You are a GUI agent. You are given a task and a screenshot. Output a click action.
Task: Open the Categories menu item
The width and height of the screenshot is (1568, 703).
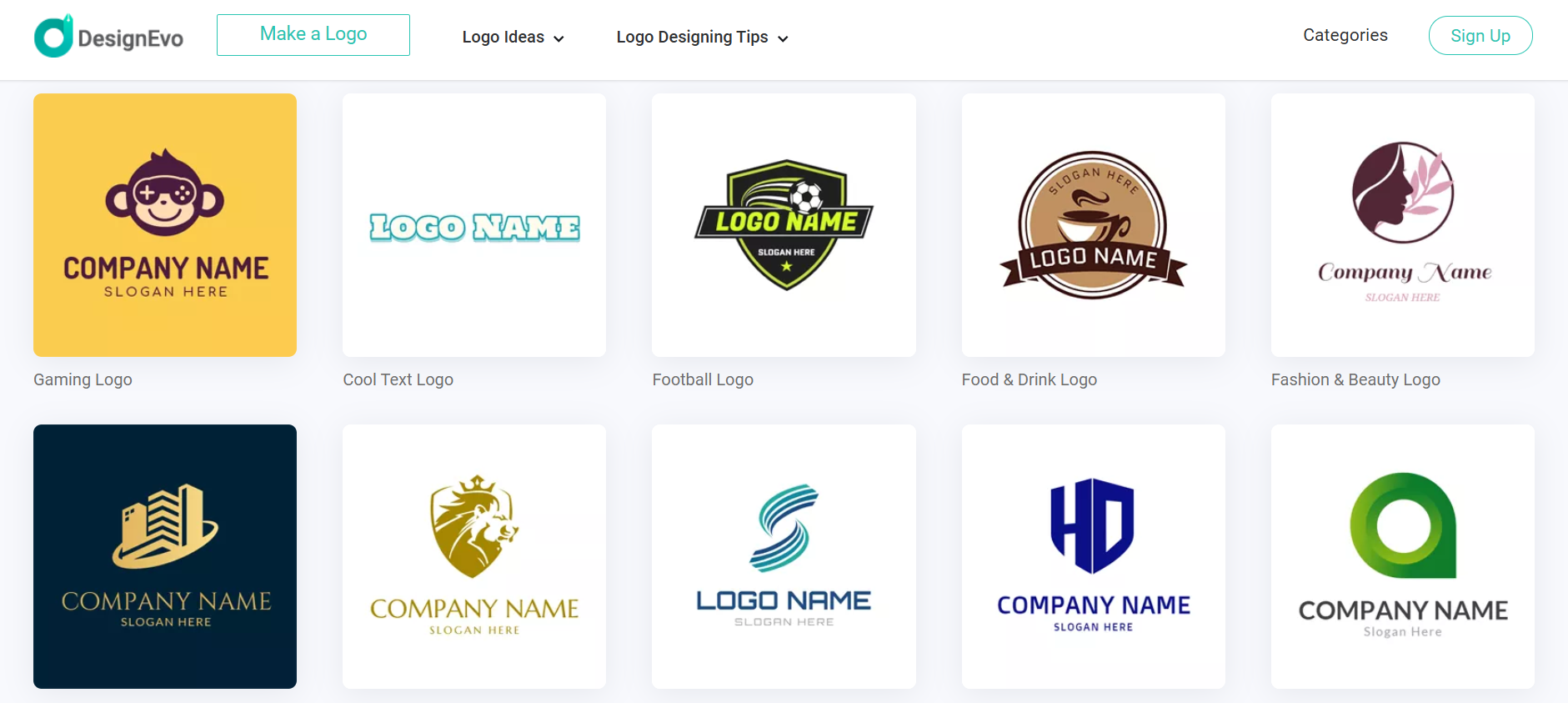coord(1345,35)
